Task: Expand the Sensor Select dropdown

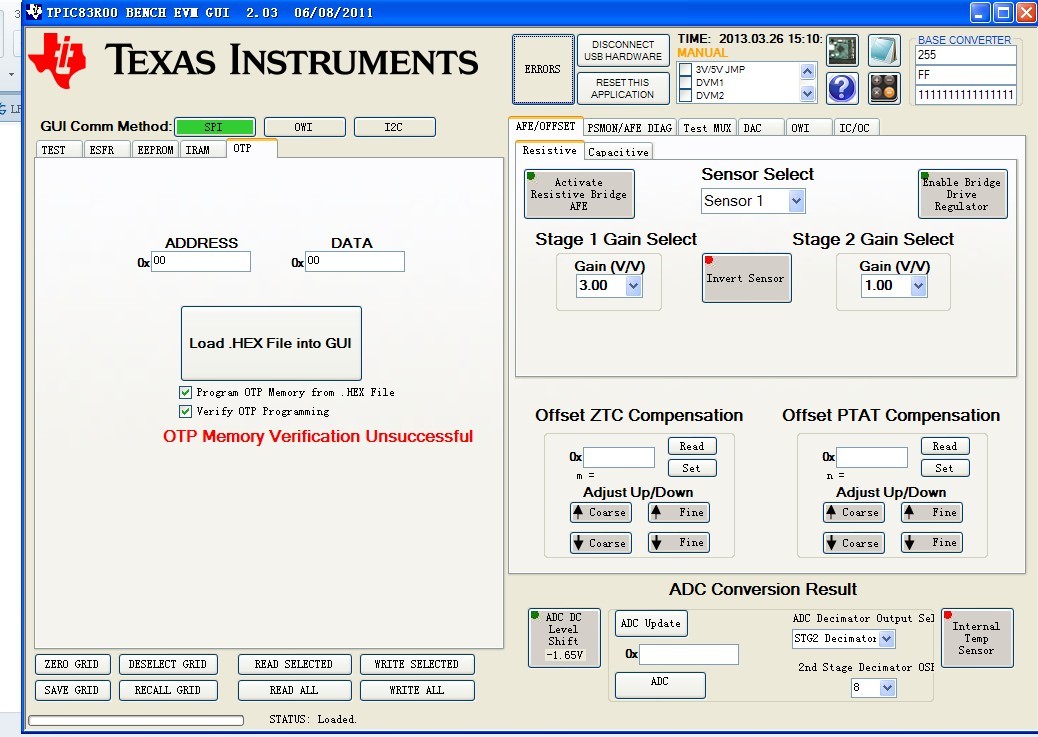Action: pos(796,201)
